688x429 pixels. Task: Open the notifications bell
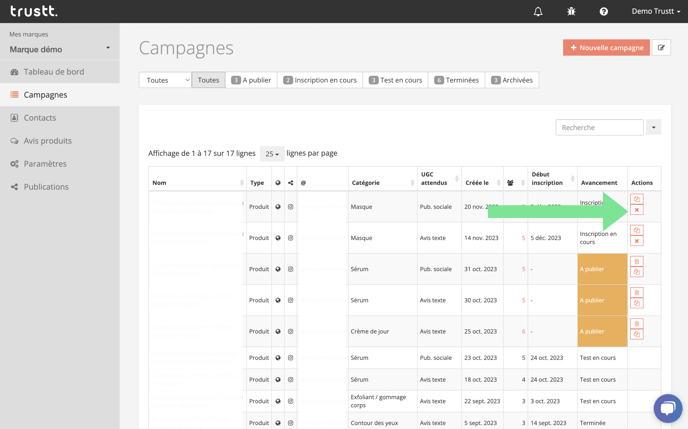[538, 11]
